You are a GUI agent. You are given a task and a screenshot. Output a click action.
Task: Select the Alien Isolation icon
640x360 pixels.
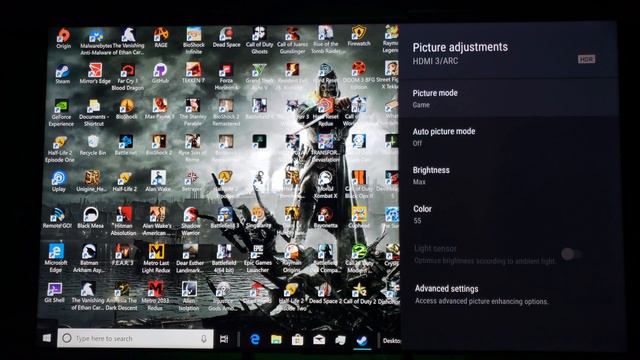click(189, 296)
